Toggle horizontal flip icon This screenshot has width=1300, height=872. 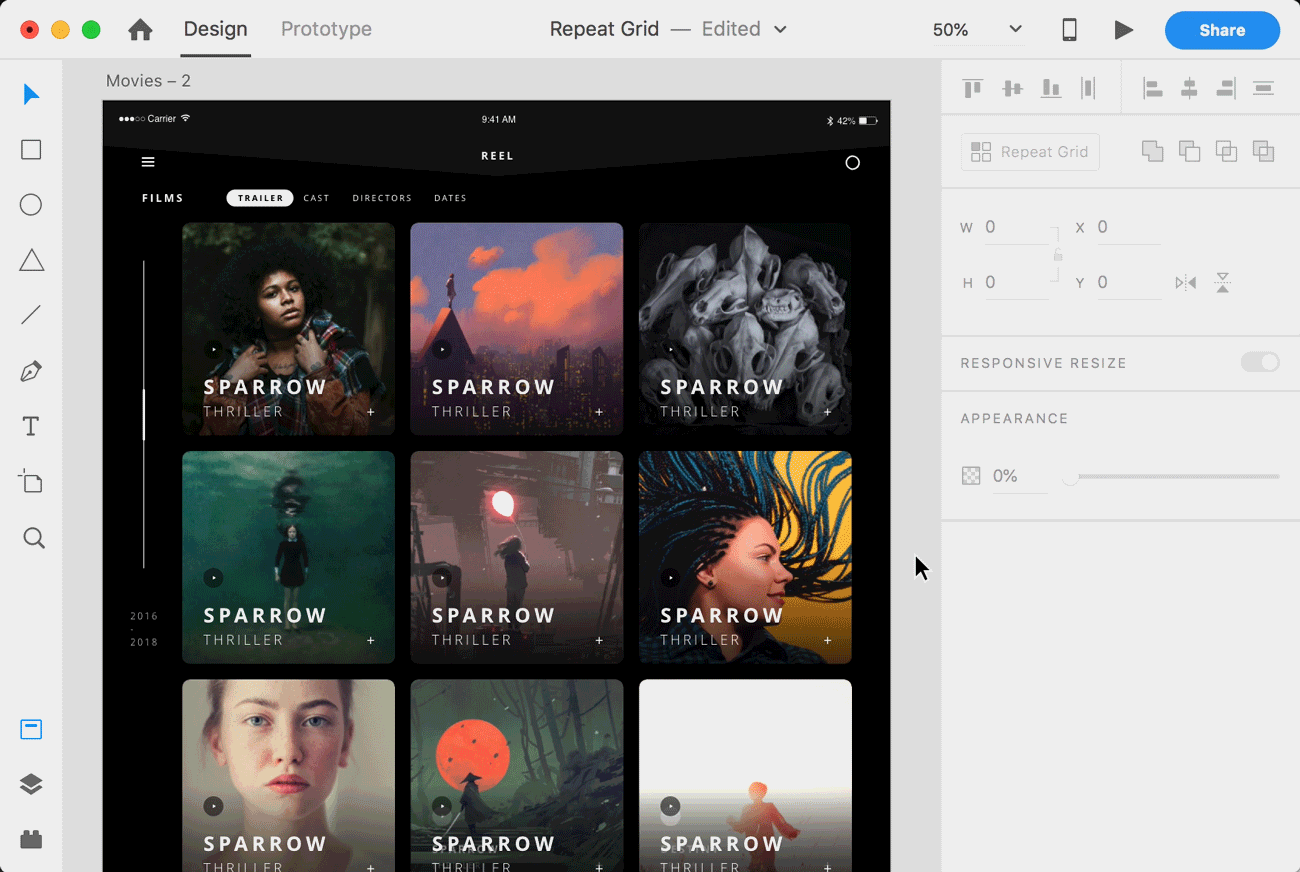click(1186, 283)
